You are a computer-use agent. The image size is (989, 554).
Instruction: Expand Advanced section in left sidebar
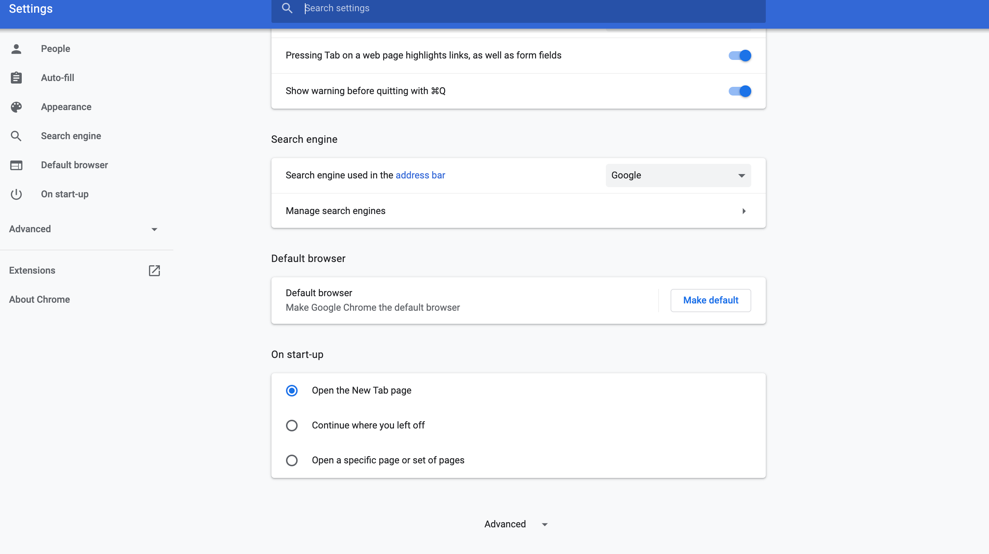84,230
